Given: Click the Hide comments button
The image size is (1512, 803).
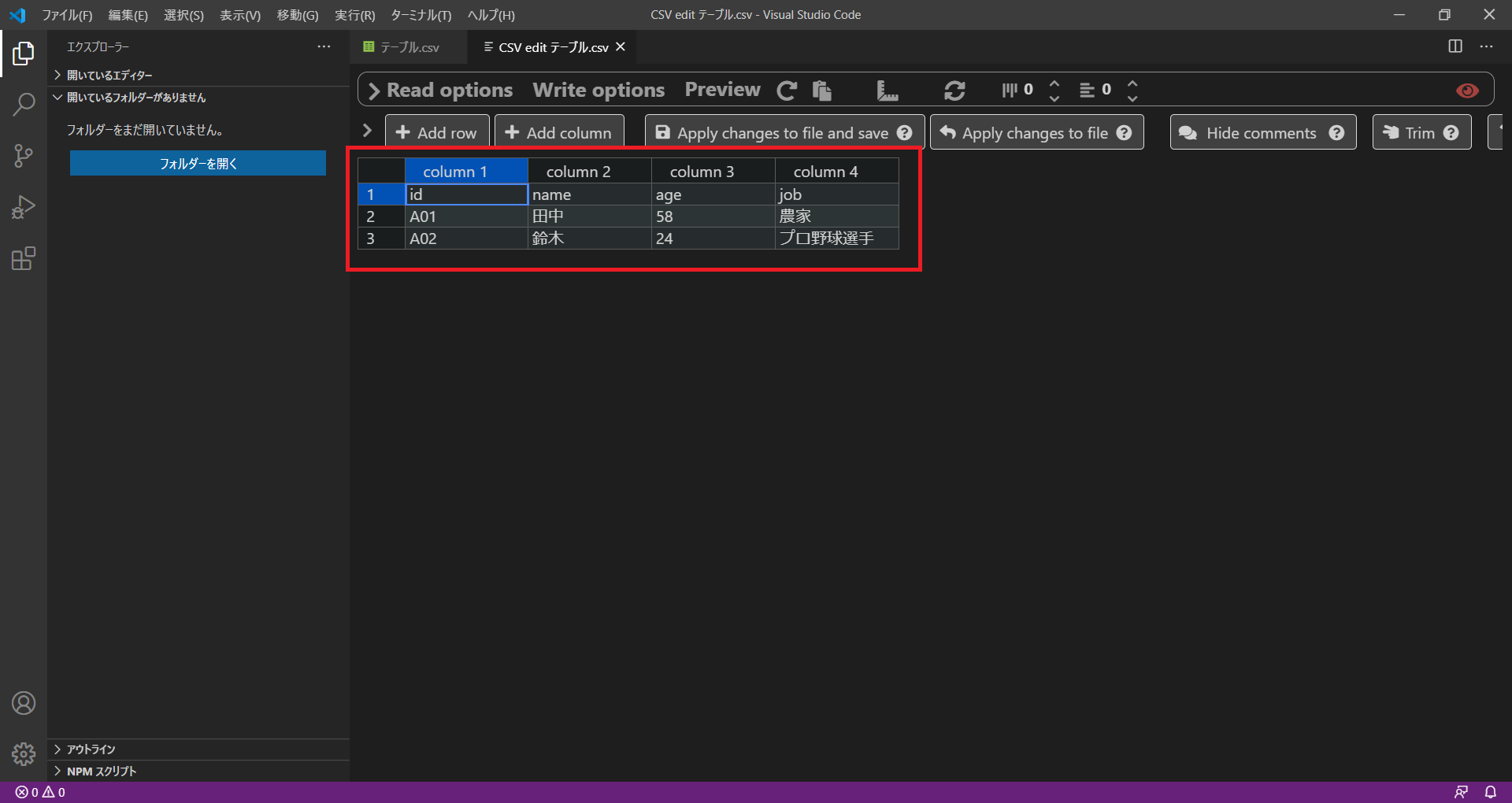Looking at the screenshot, I should (x=1263, y=132).
